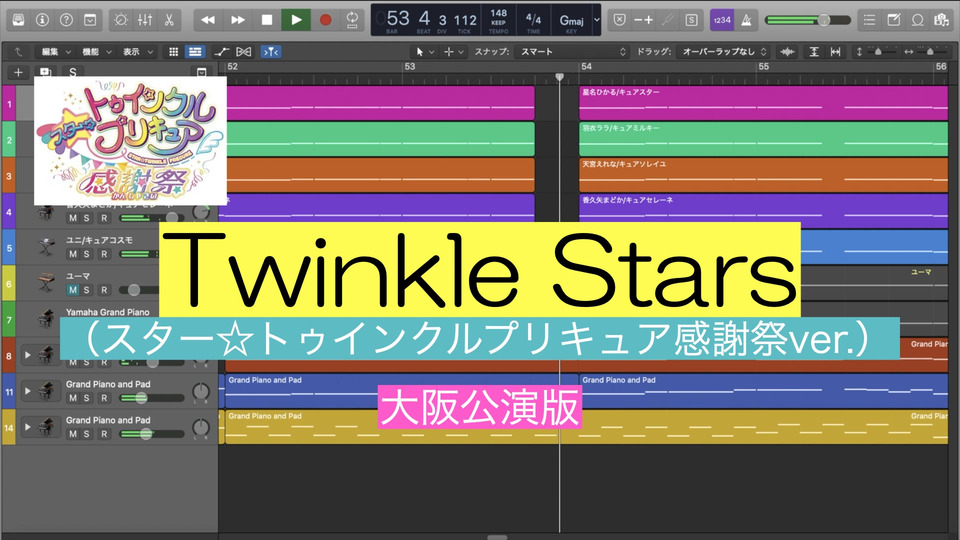Image resolution: width=960 pixels, height=540 pixels.
Task: Open the Loop Browser icon
Action: pyautogui.click(x=918, y=20)
